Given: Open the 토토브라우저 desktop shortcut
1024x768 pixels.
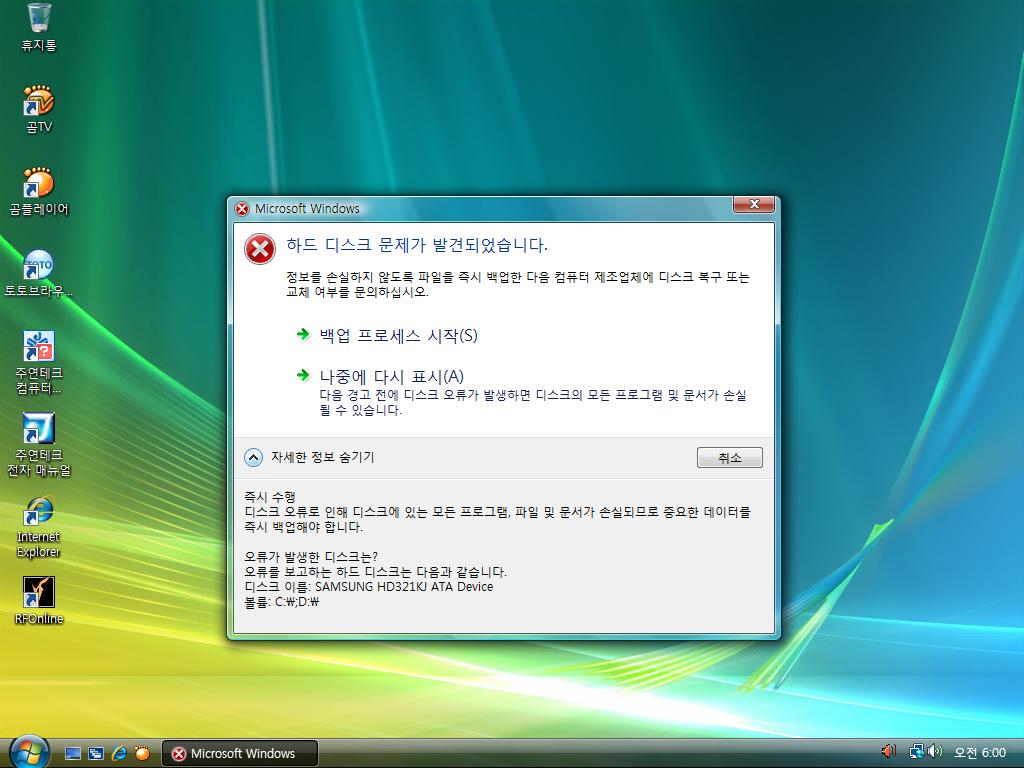Looking at the screenshot, I should (x=39, y=273).
